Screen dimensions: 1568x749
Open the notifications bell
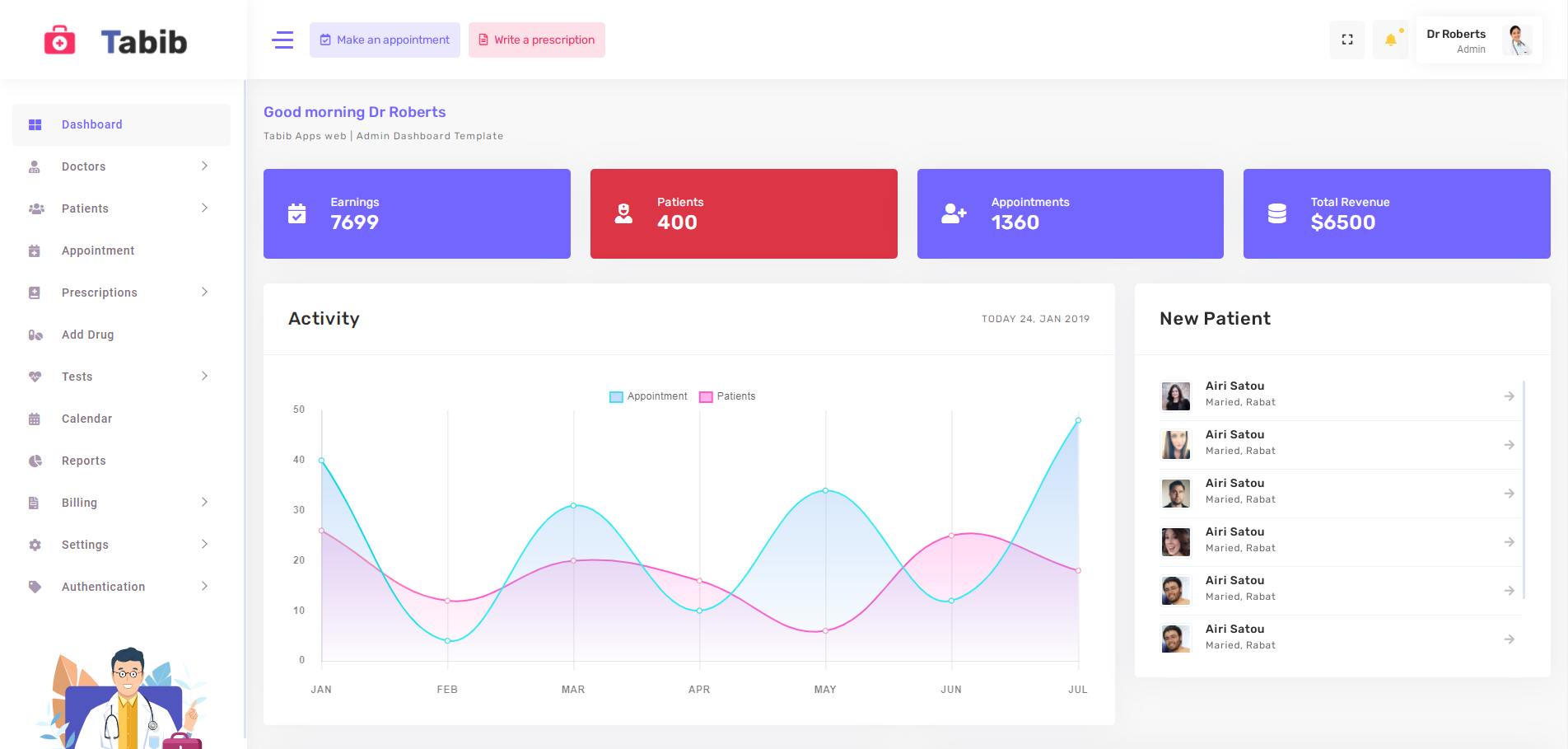tap(1391, 40)
